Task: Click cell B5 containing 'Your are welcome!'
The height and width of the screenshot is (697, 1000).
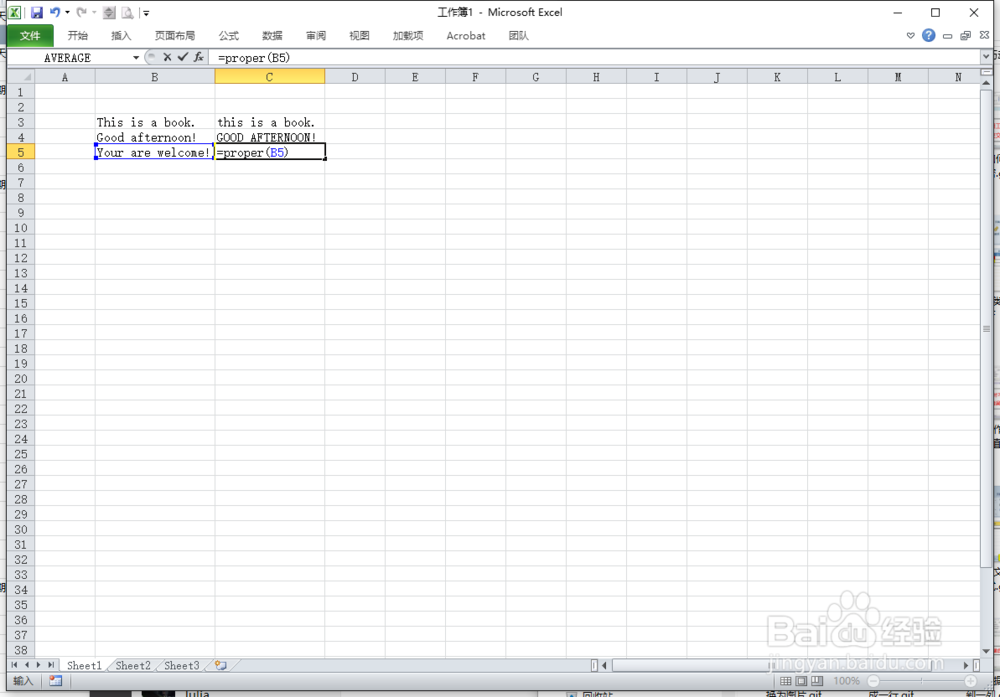Action: 155,152
